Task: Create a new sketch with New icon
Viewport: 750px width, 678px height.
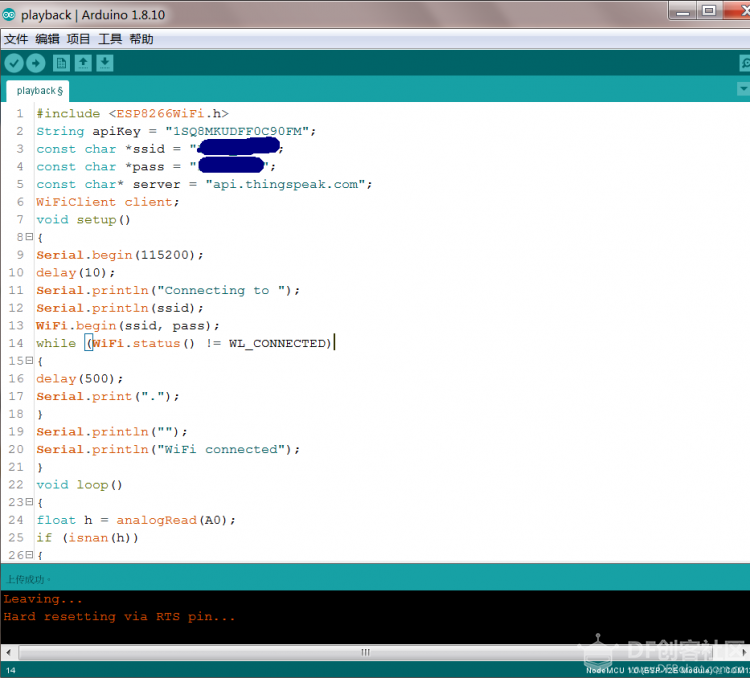Action: click(x=61, y=63)
